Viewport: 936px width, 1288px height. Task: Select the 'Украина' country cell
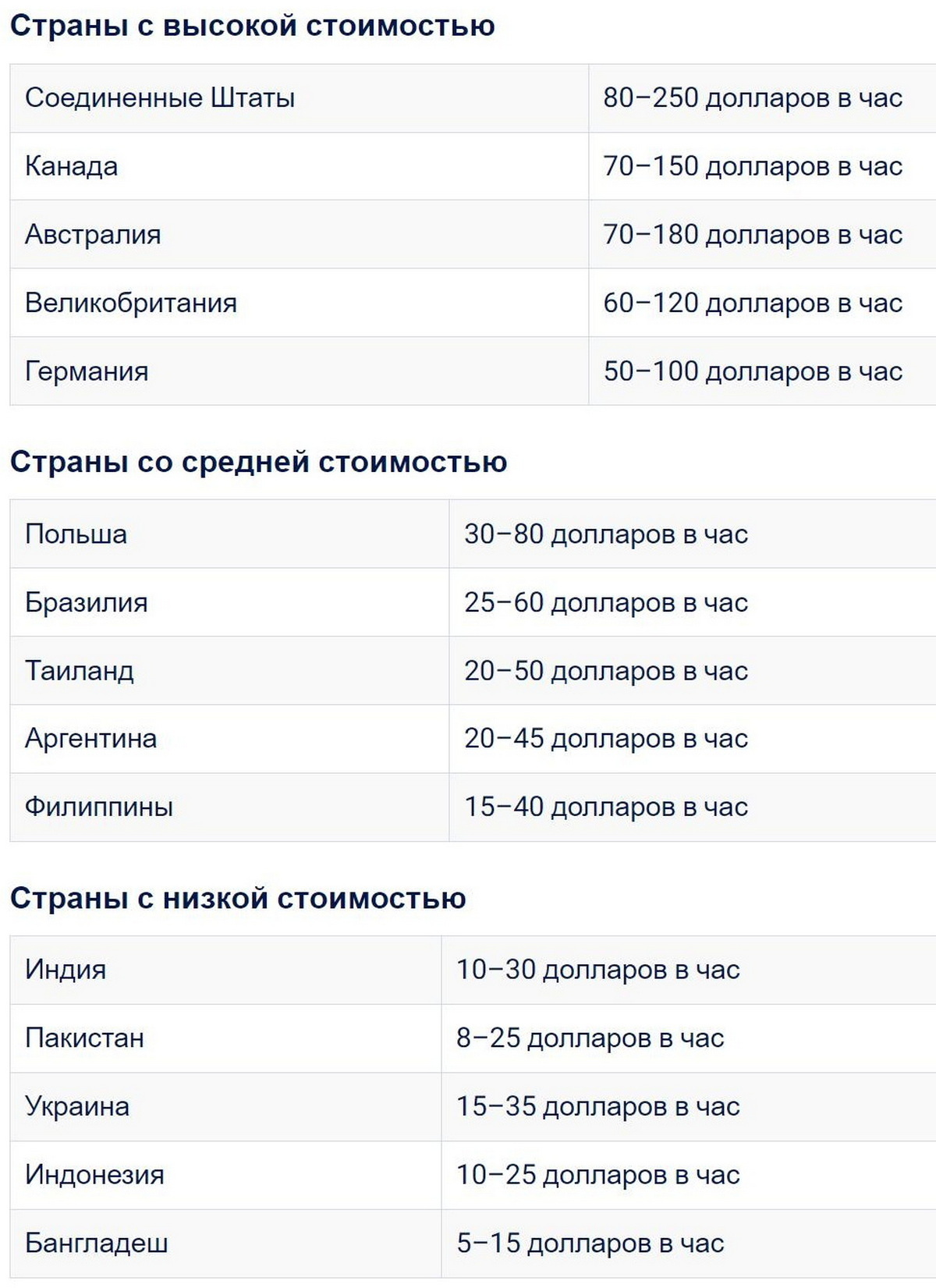coord(77,1106)
